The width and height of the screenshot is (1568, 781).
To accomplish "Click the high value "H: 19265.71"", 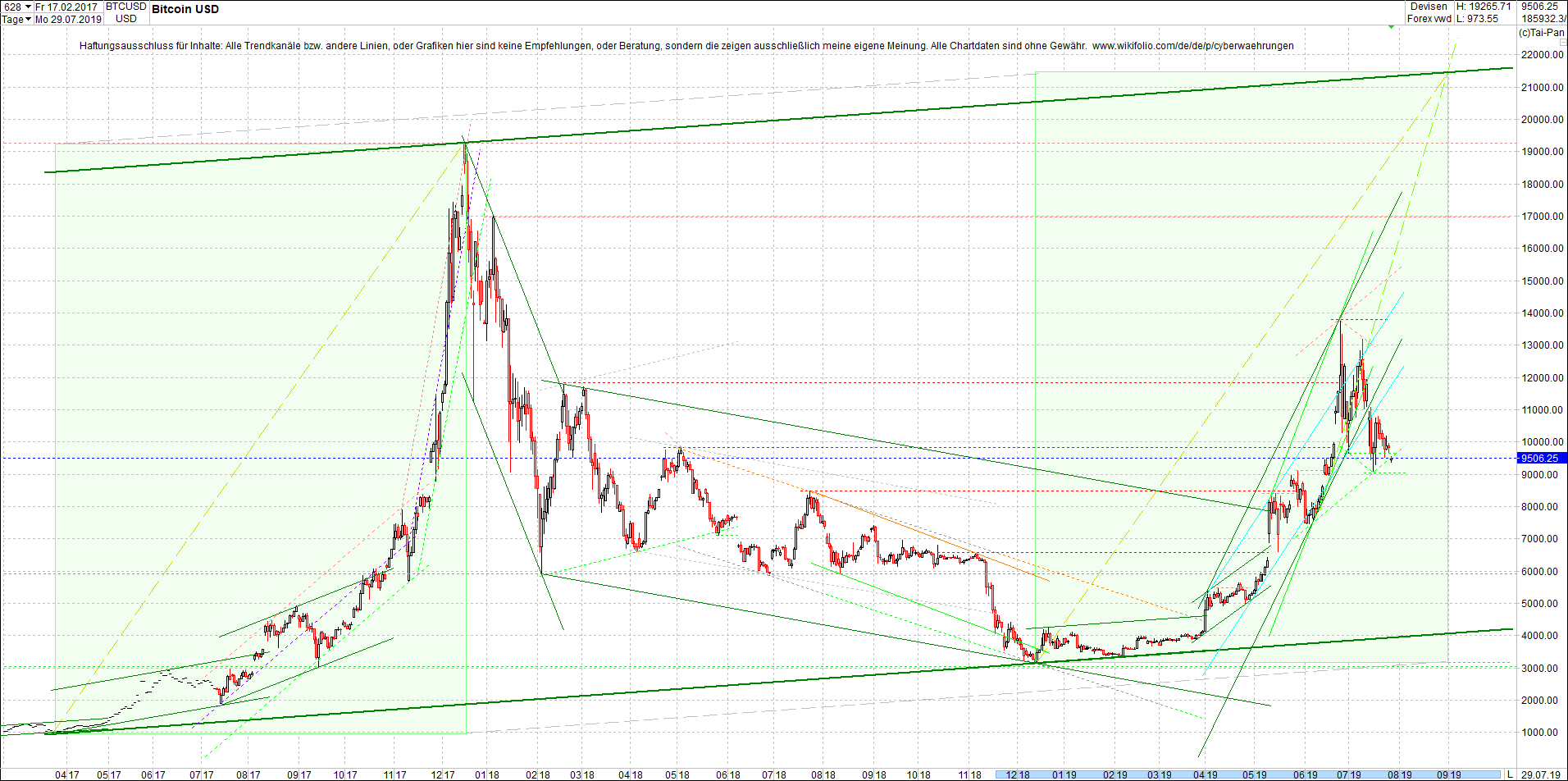I will click(1482, 6).
